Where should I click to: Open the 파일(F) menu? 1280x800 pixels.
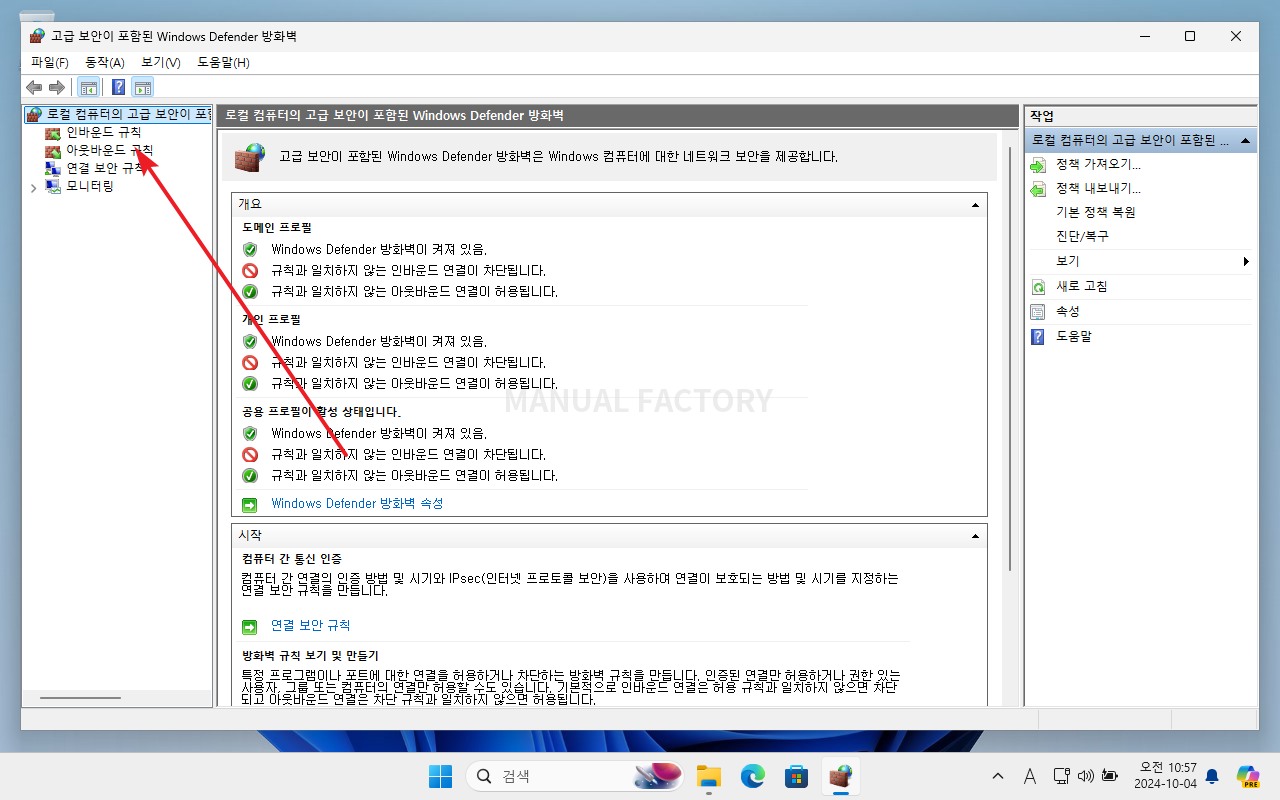pyautogui.click(x=50, y=62)
